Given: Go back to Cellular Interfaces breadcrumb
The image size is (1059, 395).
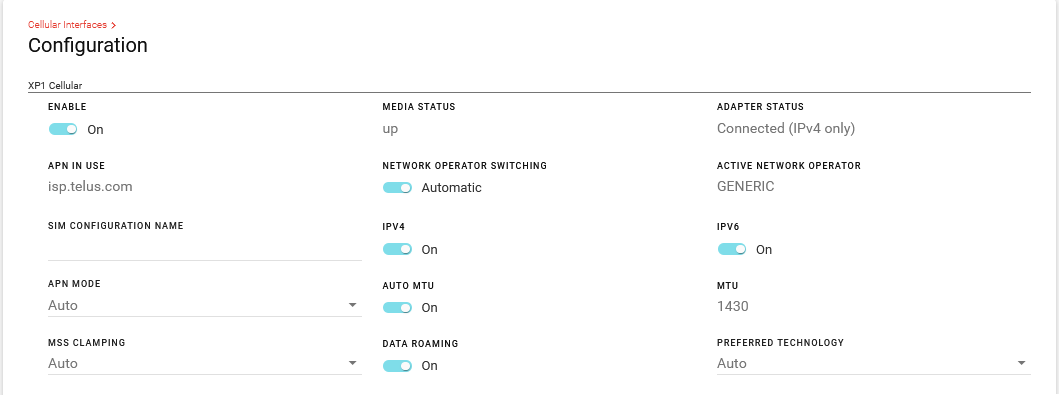Looking at the screenshot, I should click(68, 25).
